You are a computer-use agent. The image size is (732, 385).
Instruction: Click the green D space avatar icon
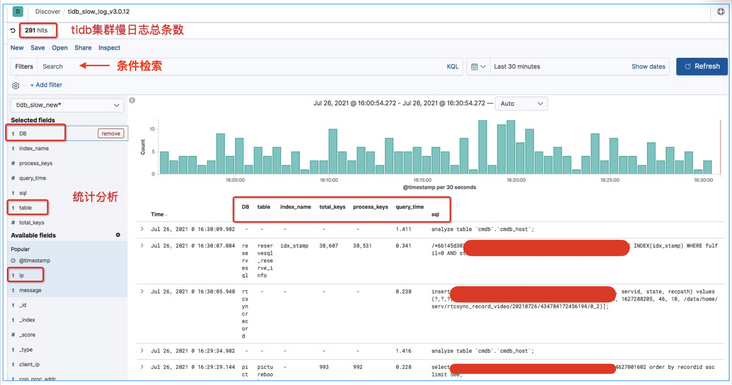(x=18, y=11)
